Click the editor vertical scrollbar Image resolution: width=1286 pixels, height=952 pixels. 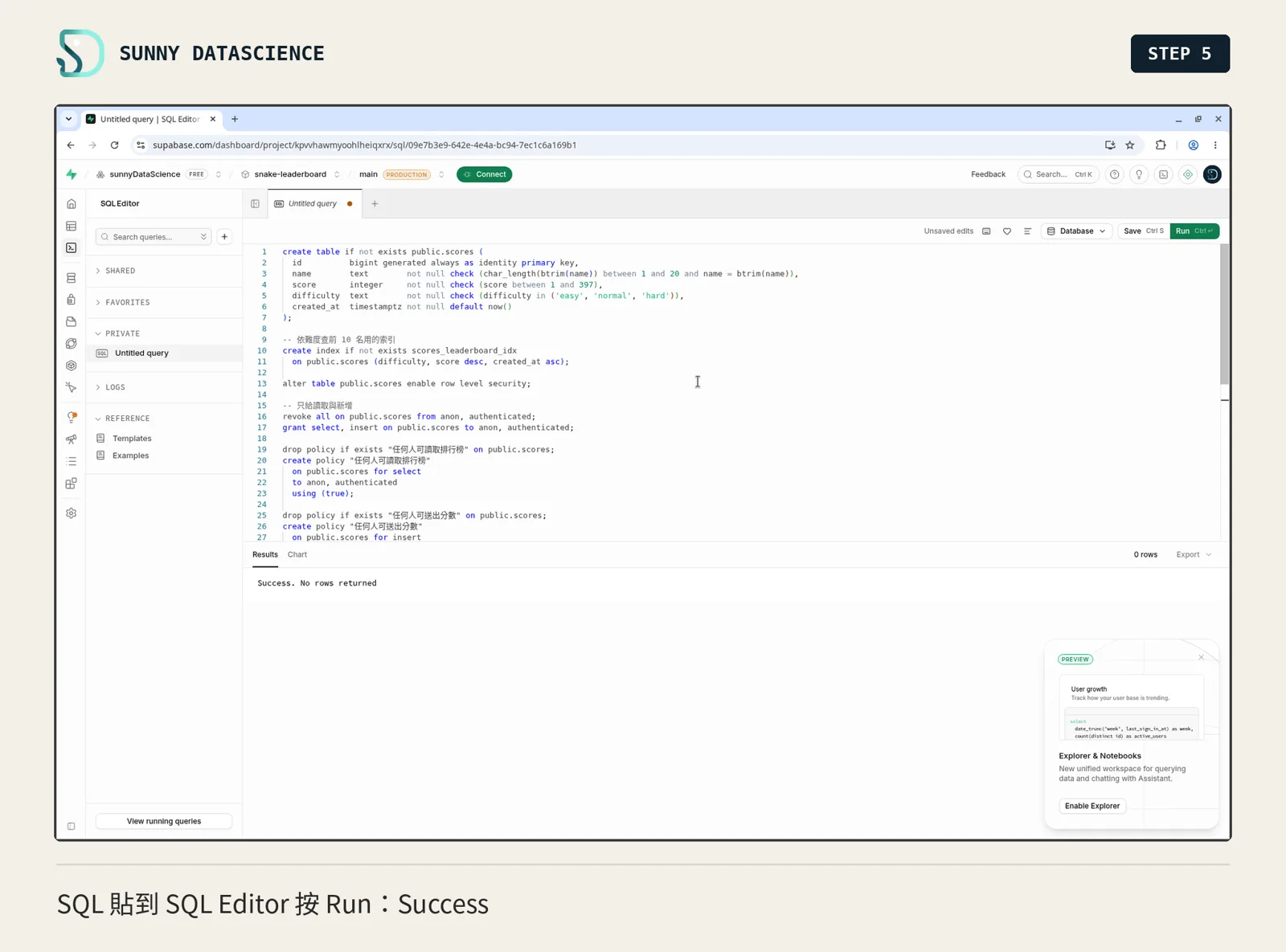point(1224,313)
